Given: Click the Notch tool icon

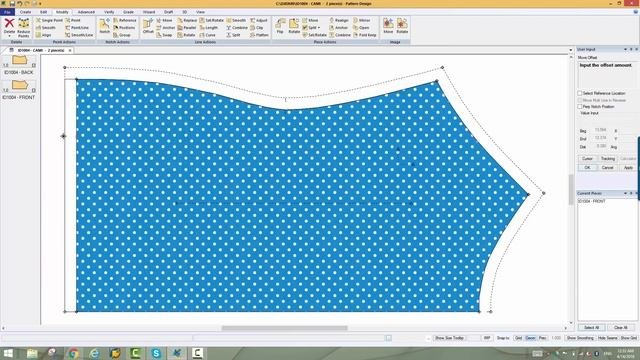Looking at the screenshot, I should [x=104, y=26].
